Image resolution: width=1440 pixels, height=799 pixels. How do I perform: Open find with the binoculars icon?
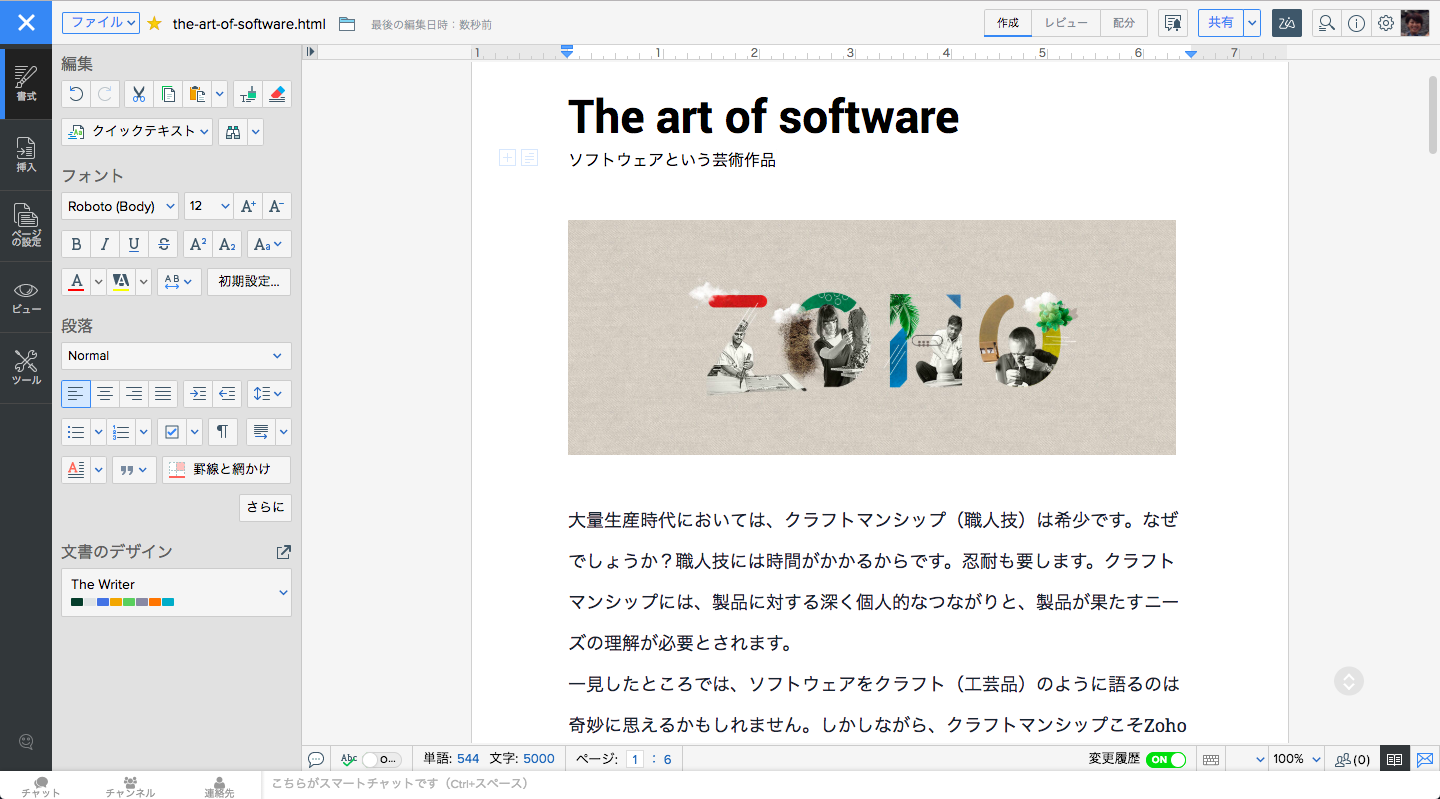tap(233, 131)
